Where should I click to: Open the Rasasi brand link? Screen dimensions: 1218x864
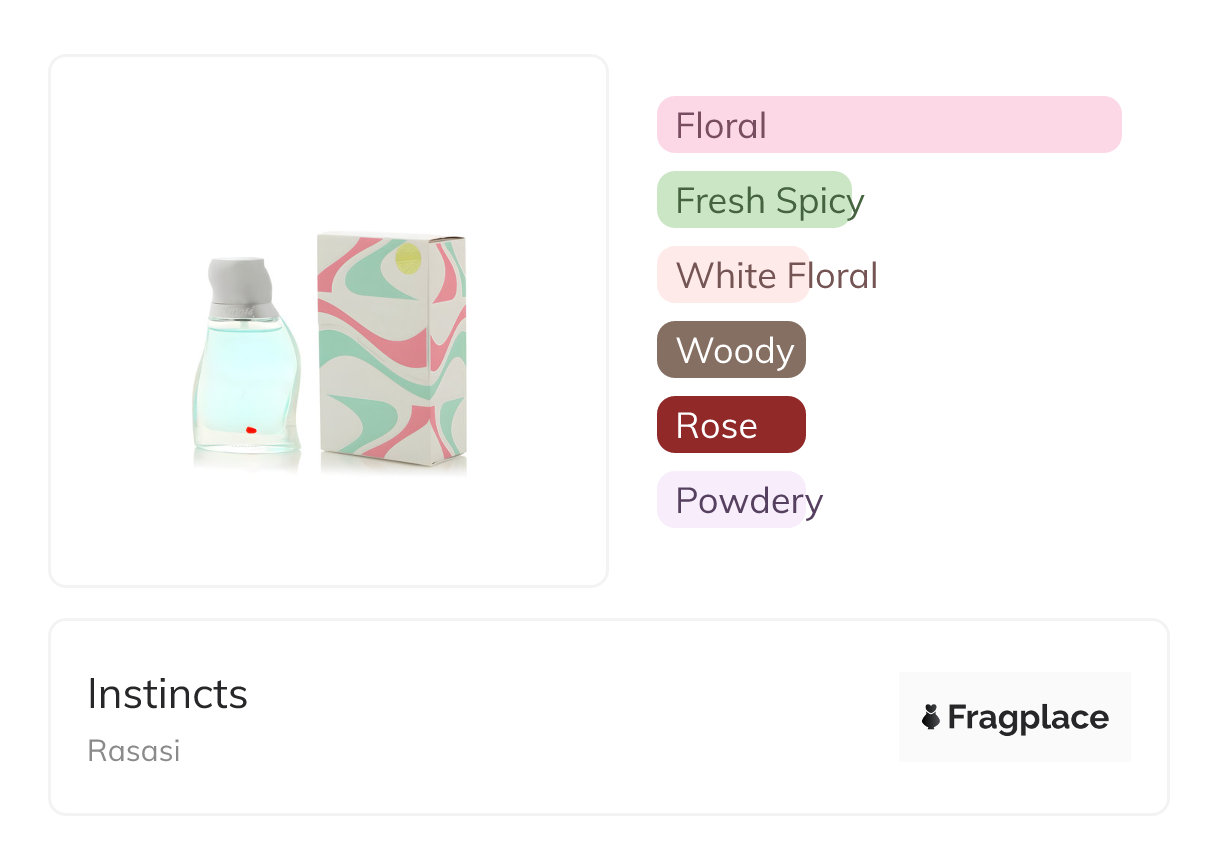tap(133, 751)
